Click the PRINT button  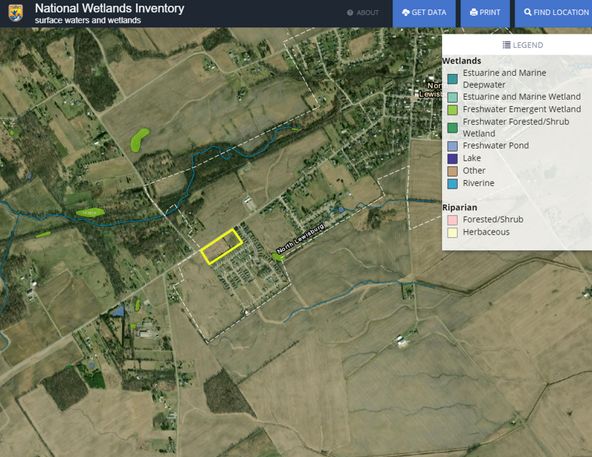pyautogui.click(x=485, y=13)
